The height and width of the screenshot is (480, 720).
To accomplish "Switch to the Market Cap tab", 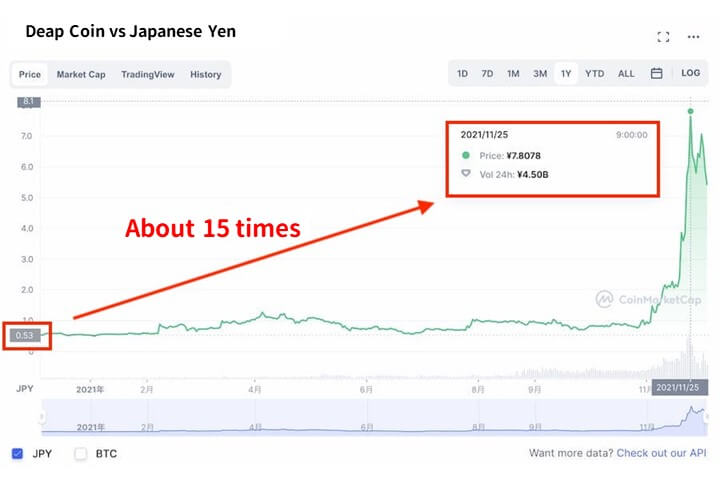I will (81, 74).
